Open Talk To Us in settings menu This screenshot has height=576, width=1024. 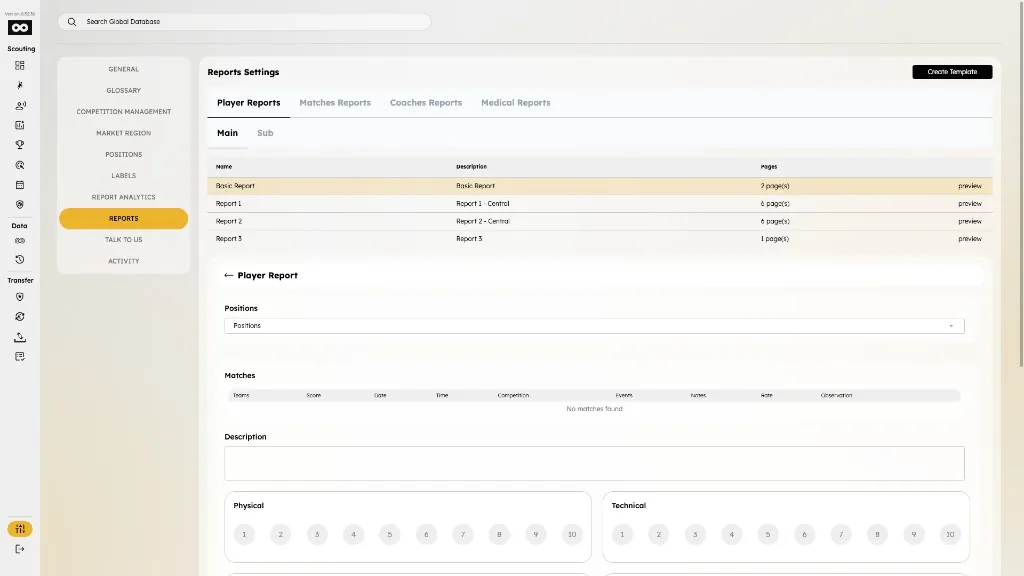[x=123, y=240]
